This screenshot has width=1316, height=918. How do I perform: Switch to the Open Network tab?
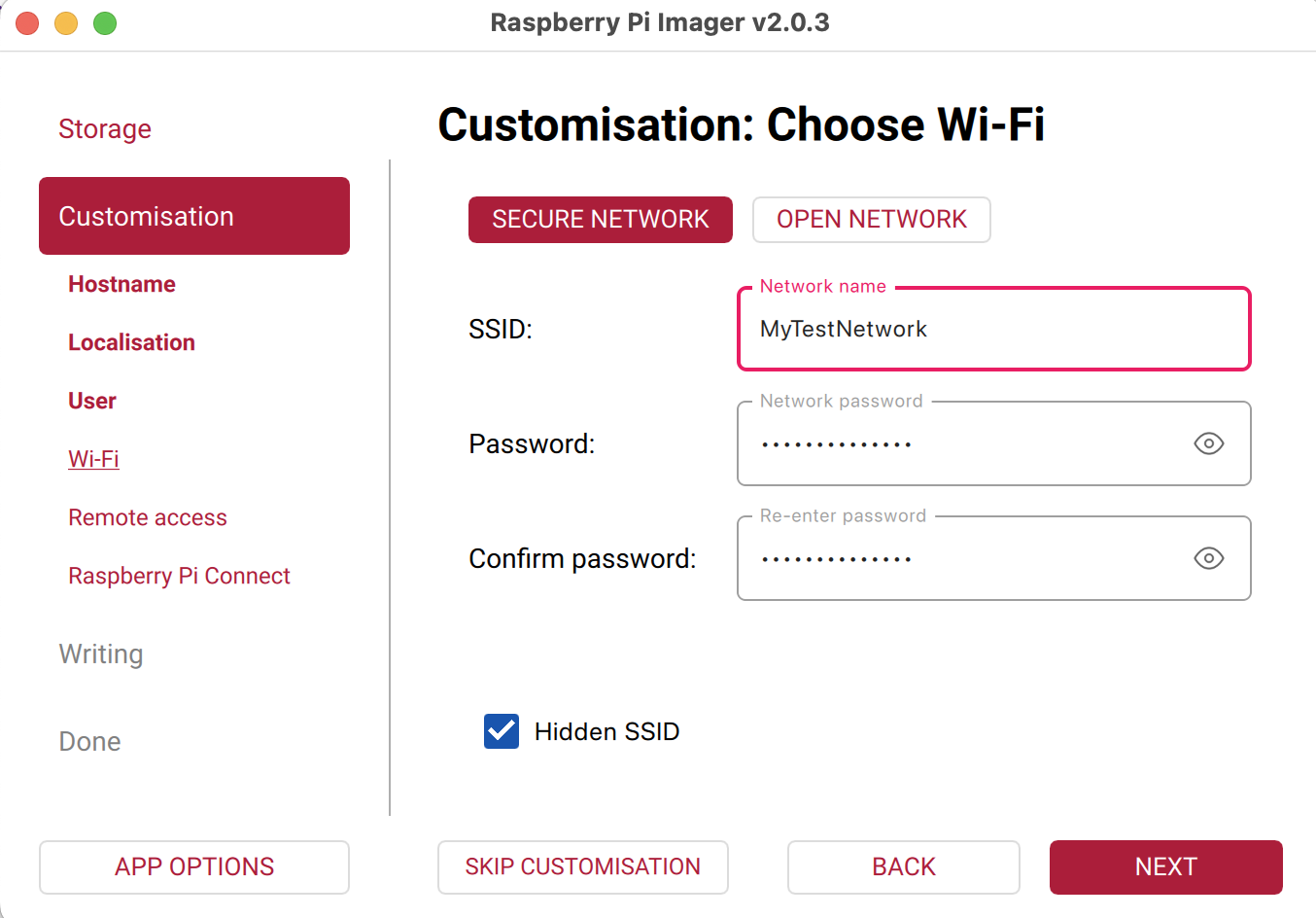871,220
